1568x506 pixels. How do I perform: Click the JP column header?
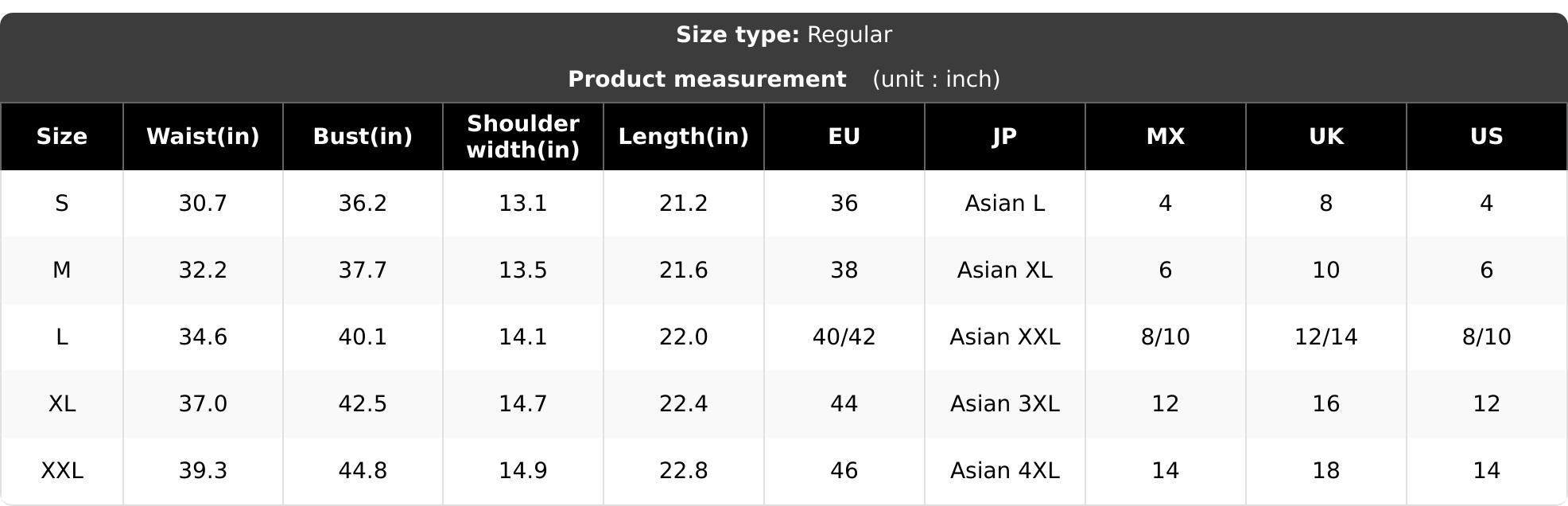[1005, 136]
